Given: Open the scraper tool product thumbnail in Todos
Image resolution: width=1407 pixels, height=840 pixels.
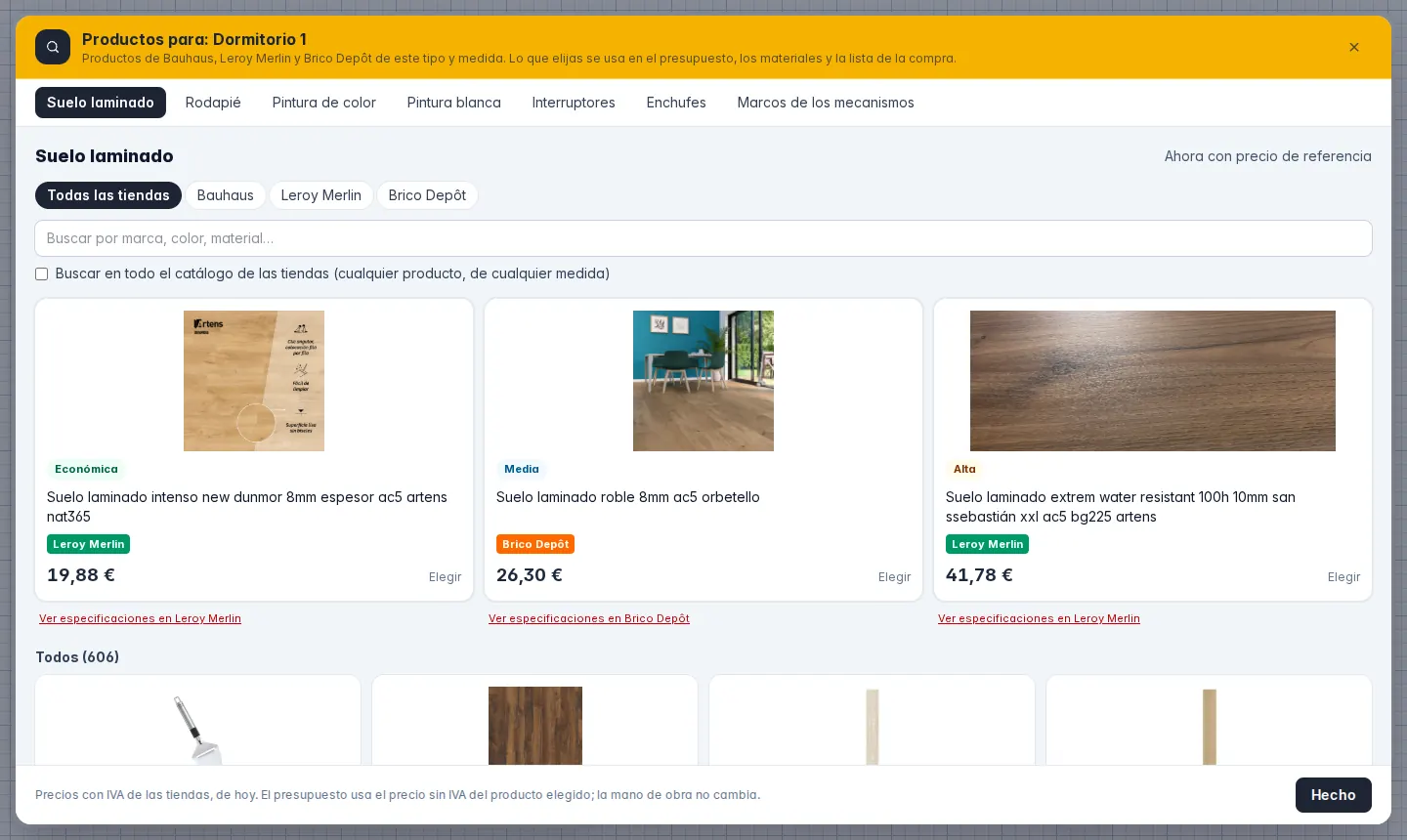Looking at the screenshot, I should (x=197, y=728).
